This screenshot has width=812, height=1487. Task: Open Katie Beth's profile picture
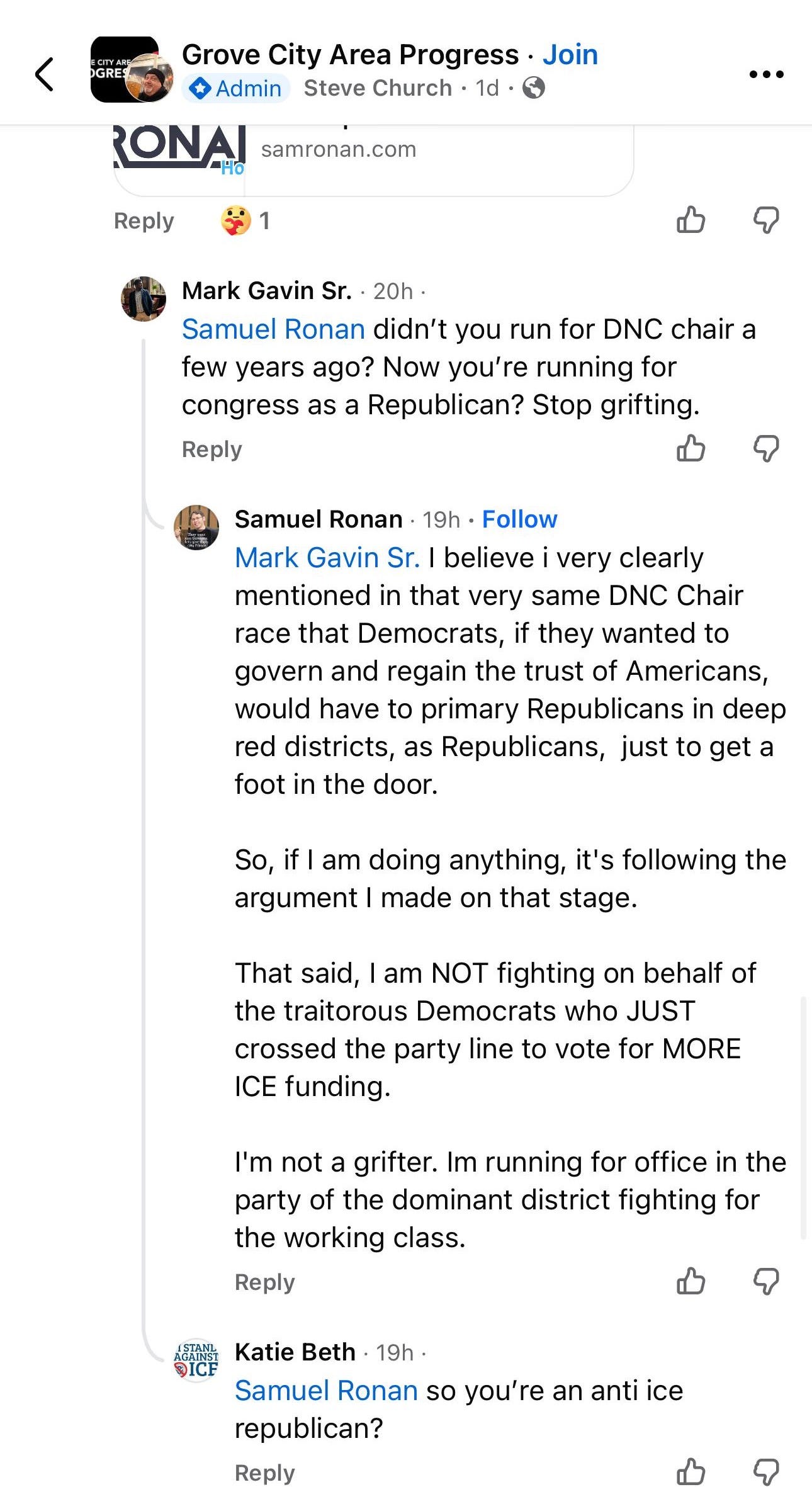tap(196, 1357)
